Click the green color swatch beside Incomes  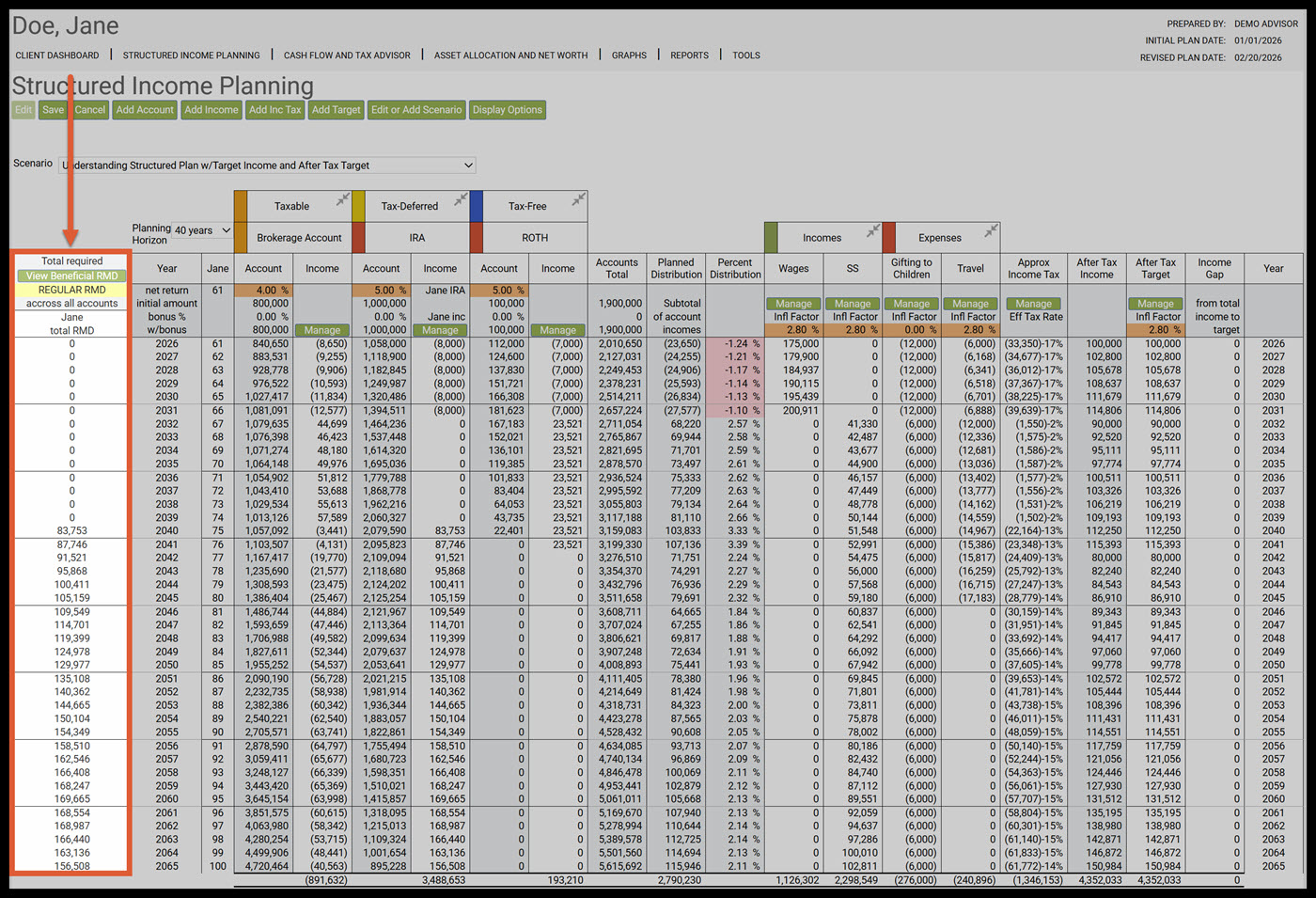coord(771,238)
